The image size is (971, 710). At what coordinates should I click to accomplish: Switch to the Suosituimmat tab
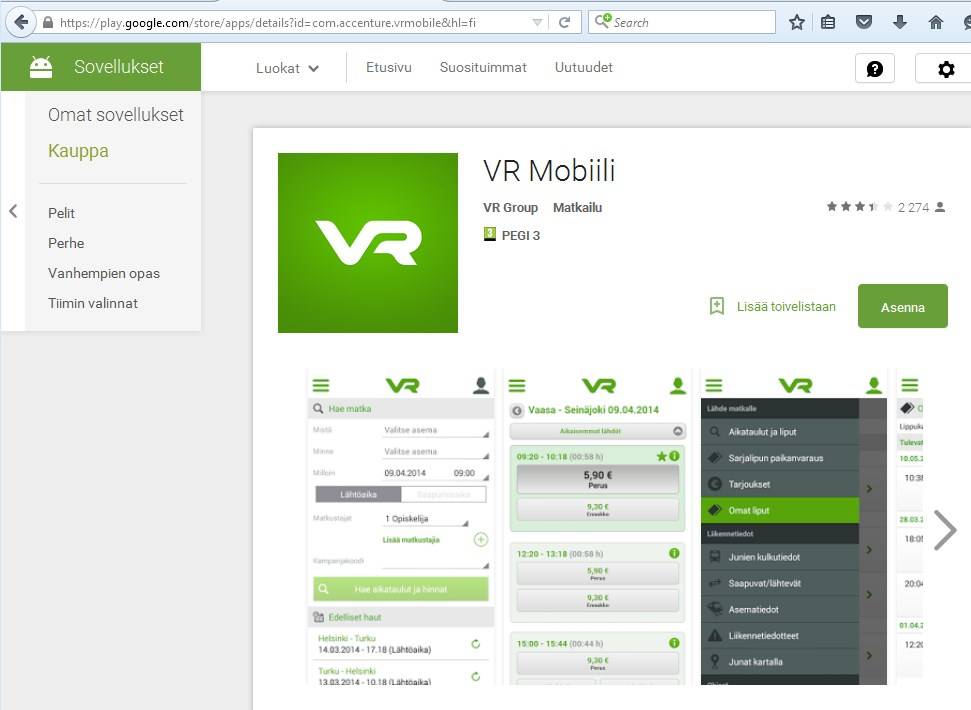[x=483, y=68]
